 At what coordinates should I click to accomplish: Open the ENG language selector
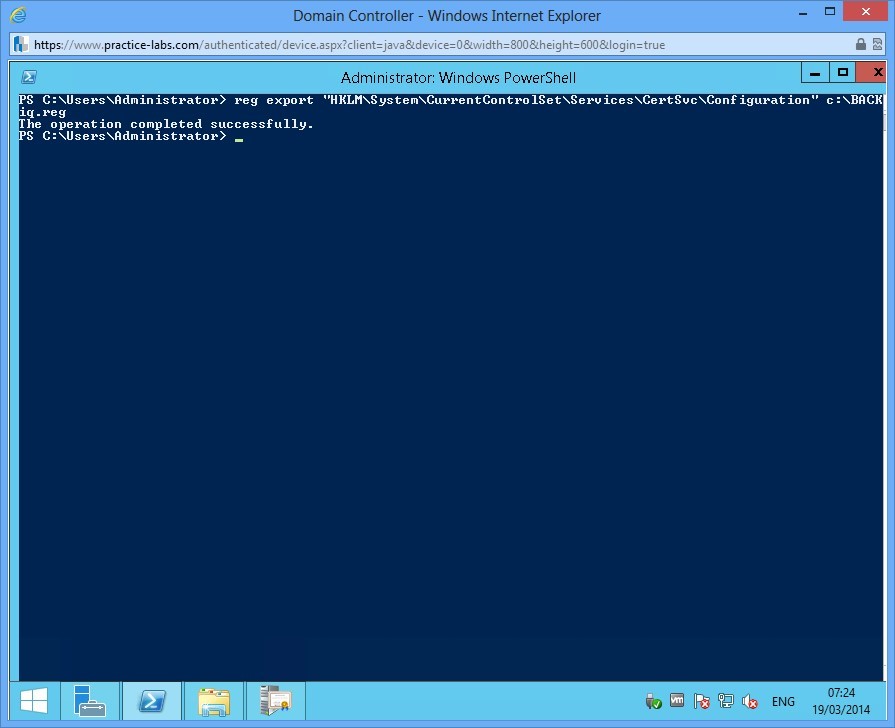[783, 701]
